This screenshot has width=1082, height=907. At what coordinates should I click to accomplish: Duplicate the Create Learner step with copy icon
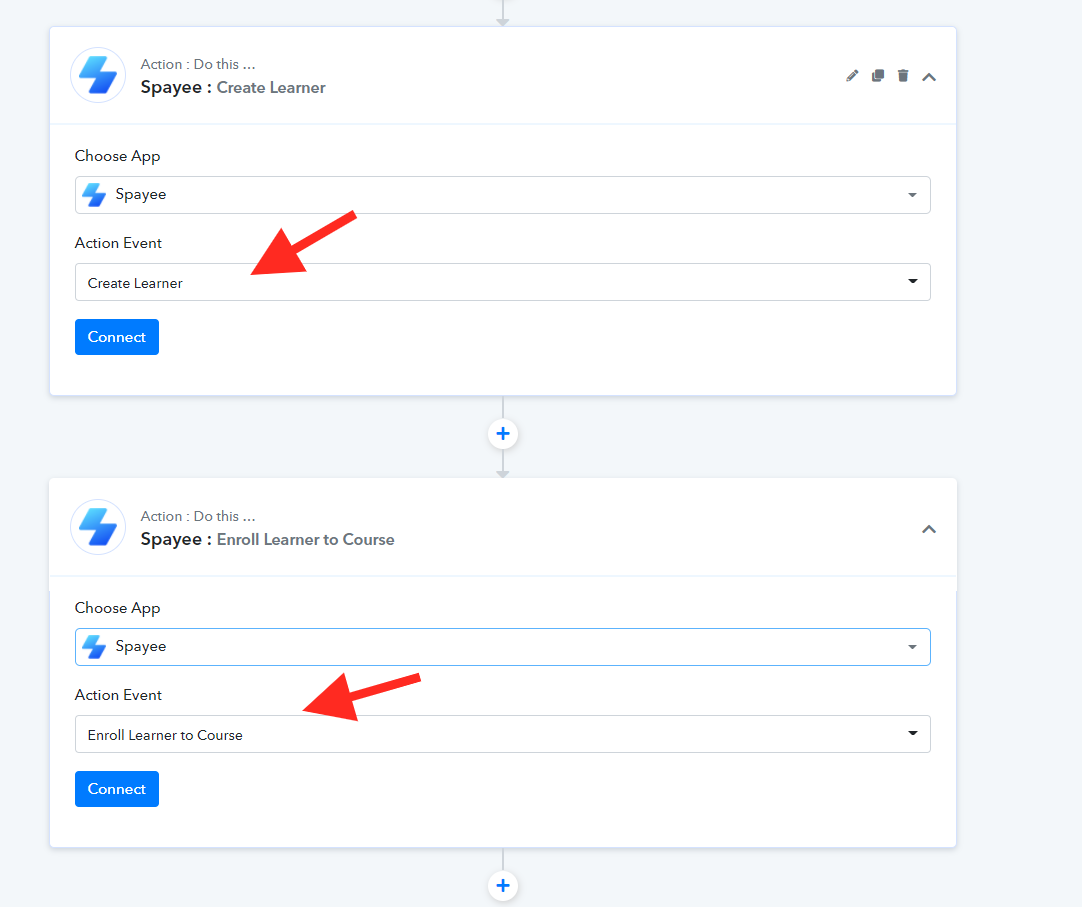878,76
